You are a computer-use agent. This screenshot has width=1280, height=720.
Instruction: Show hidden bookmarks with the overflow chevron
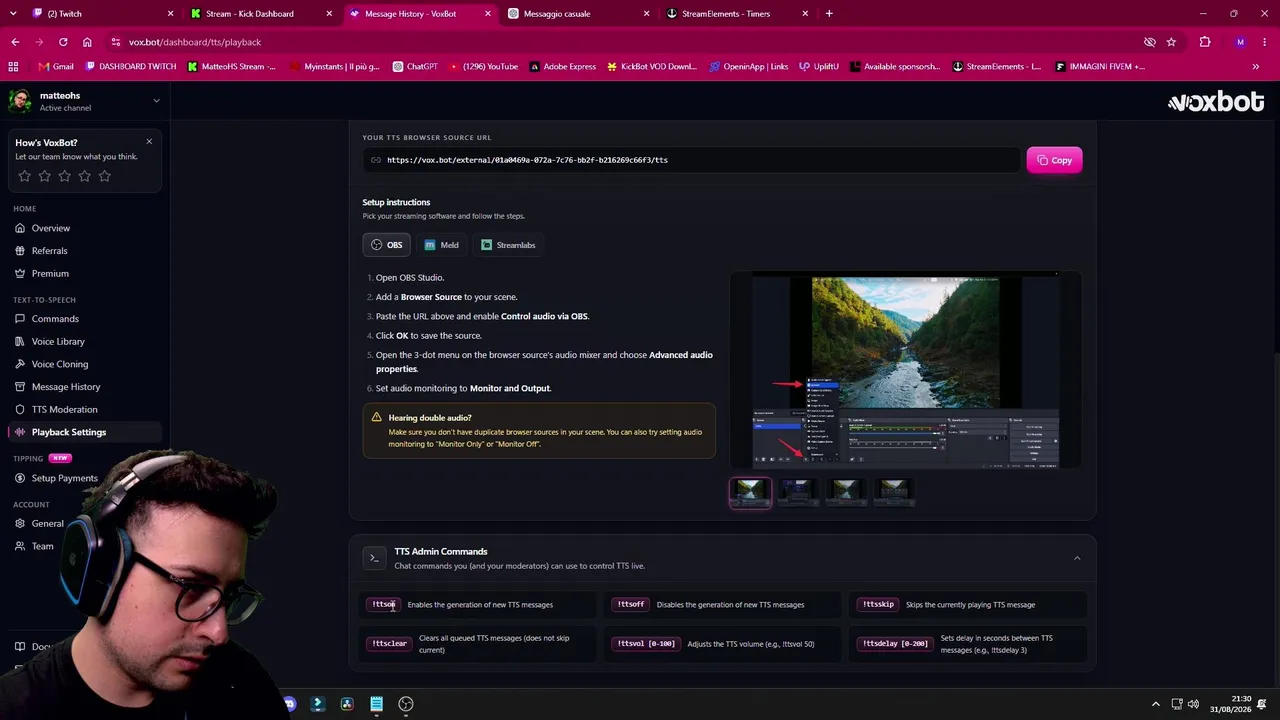click(x=1256, y=67)
